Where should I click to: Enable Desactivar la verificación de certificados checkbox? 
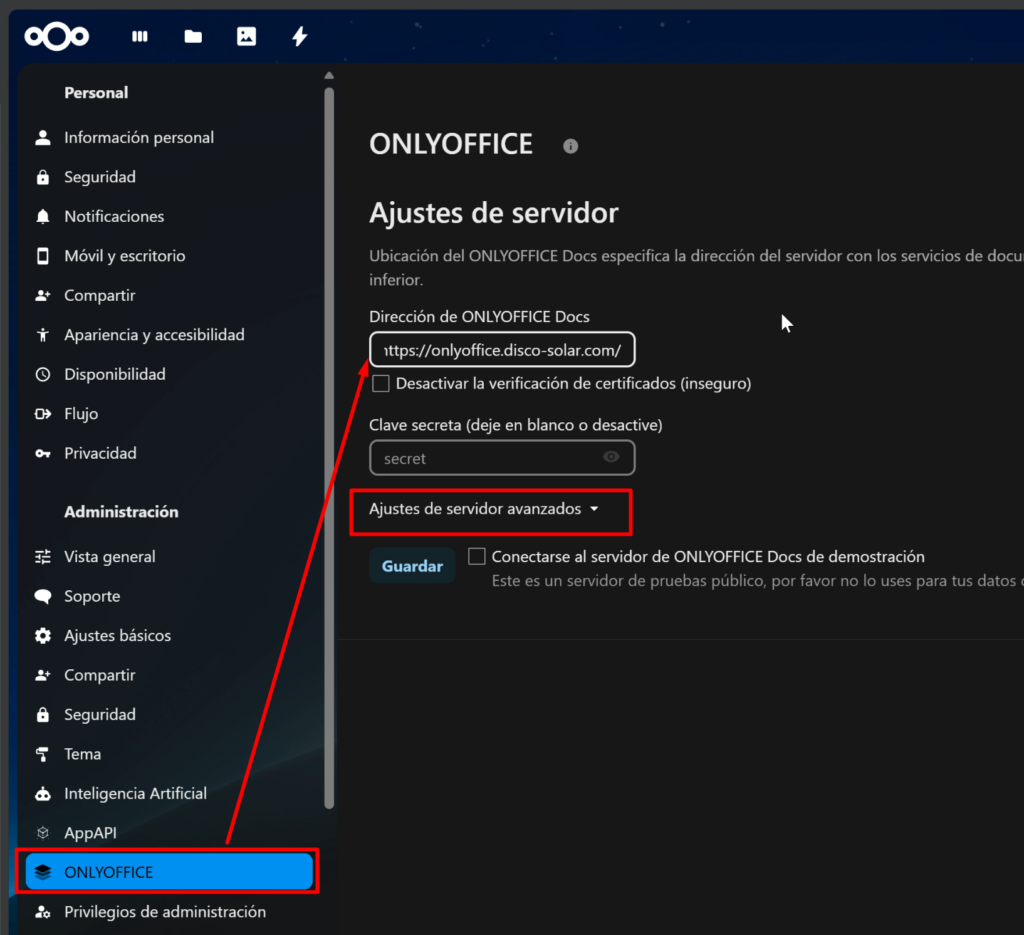(x=381, y=383)
